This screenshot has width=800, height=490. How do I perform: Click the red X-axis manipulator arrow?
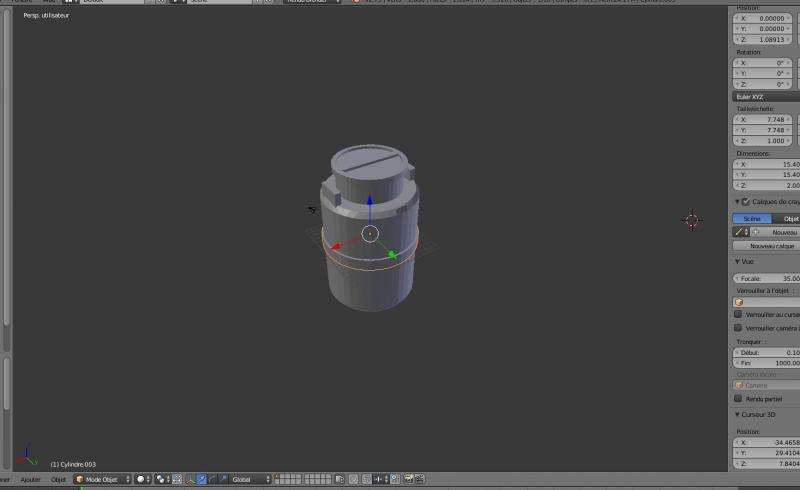point(338,245)
